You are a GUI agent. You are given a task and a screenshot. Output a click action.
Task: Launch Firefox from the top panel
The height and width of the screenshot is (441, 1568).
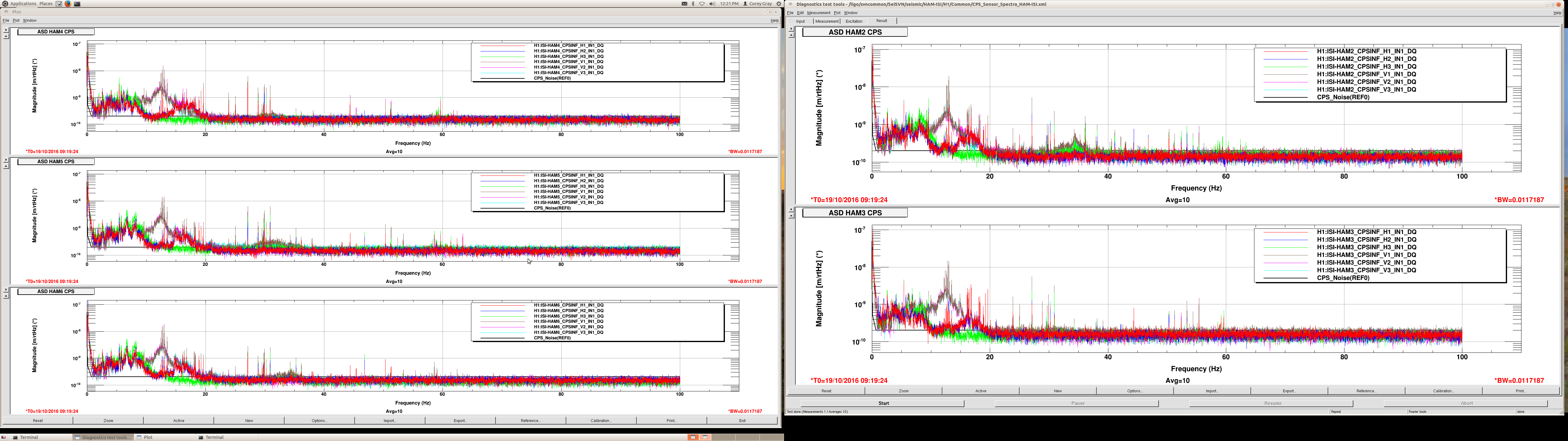click(x=68, y=4)
